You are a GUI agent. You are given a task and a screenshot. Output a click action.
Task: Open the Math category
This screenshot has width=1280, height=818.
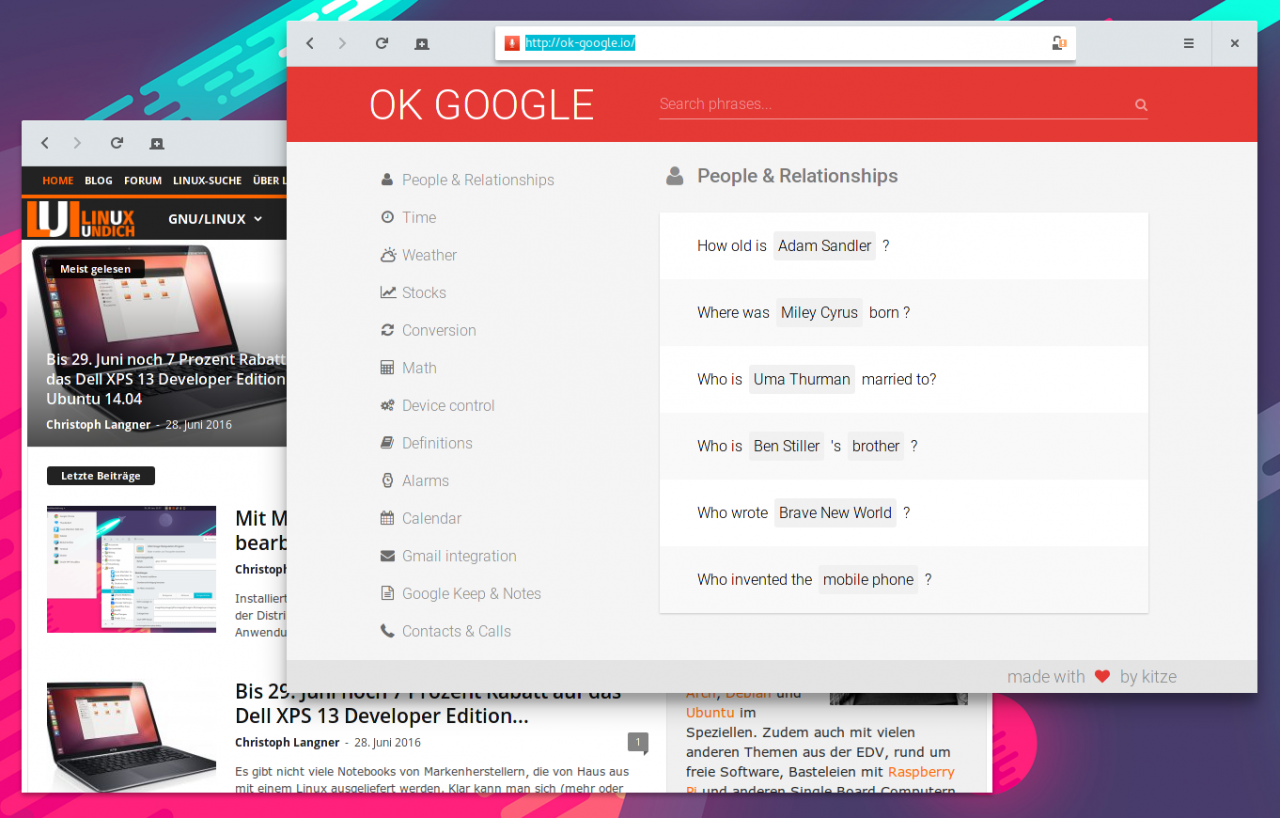point(419,368)
